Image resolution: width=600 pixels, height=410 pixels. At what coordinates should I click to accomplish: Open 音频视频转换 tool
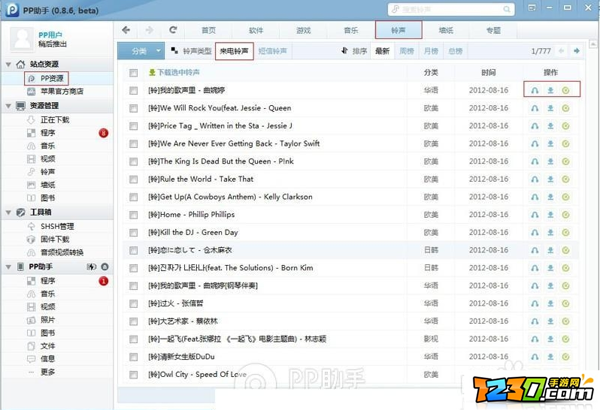[62, 253]
